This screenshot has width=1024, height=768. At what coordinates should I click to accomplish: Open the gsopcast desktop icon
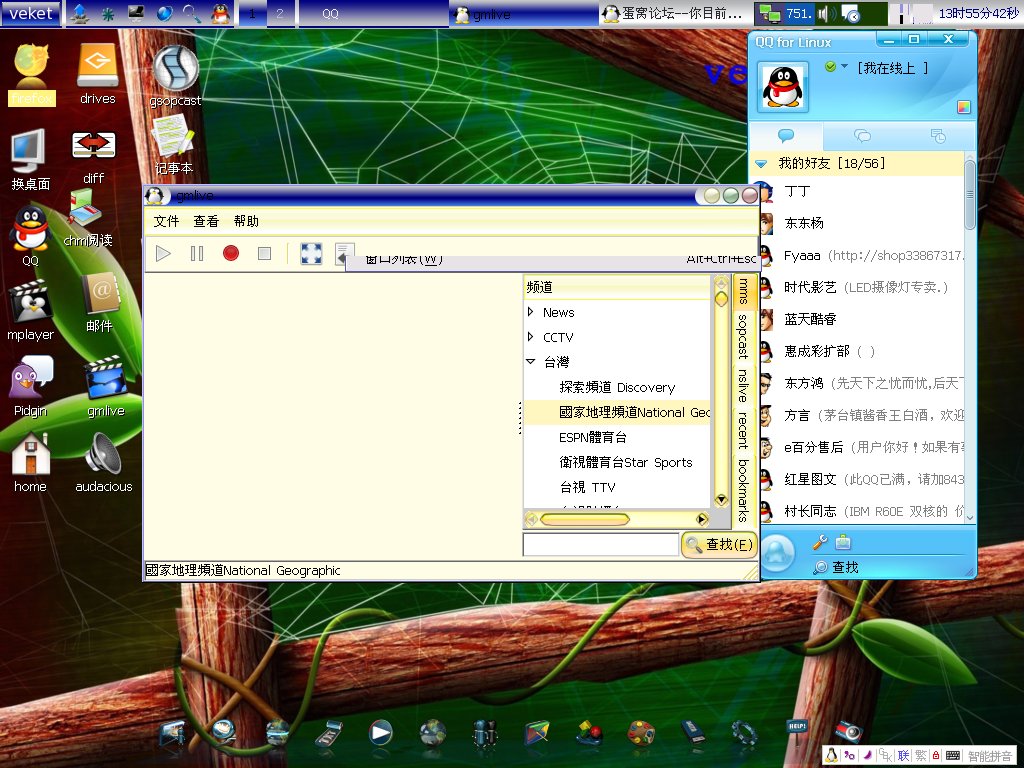(x=175, y=76)
